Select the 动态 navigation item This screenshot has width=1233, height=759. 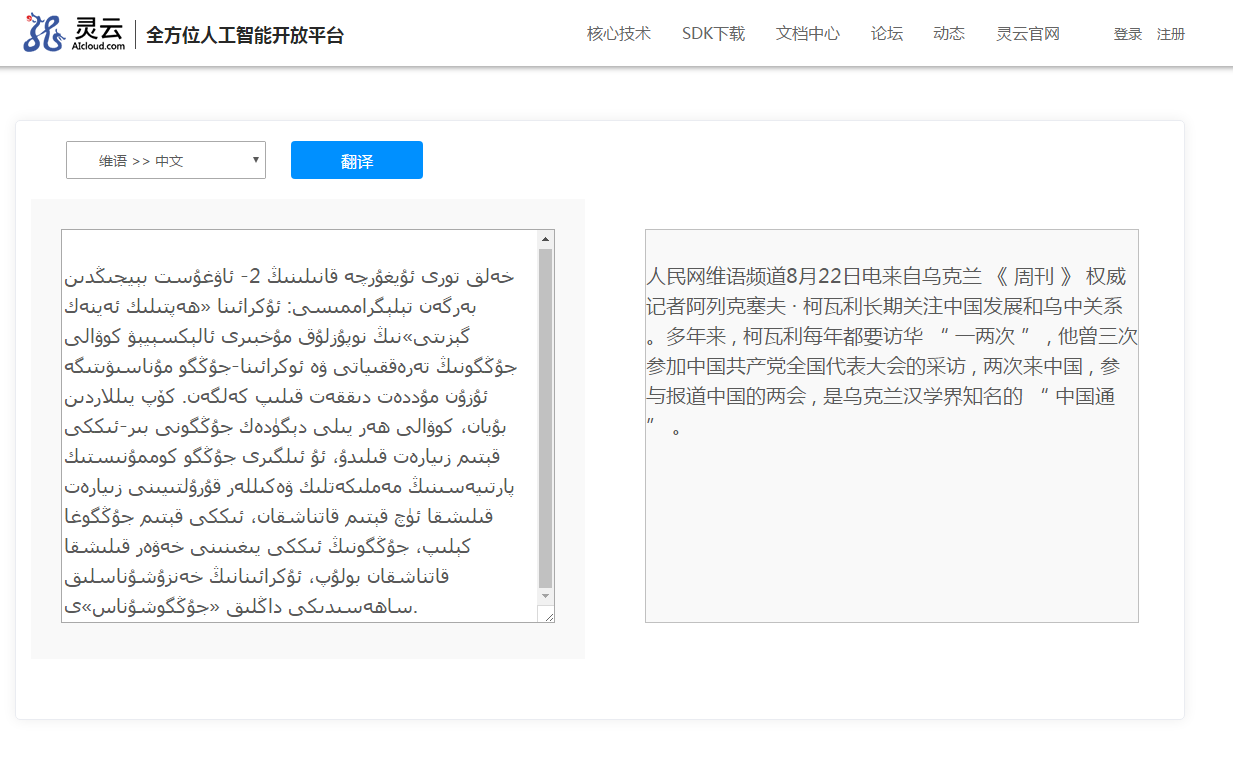pos(948,34)
